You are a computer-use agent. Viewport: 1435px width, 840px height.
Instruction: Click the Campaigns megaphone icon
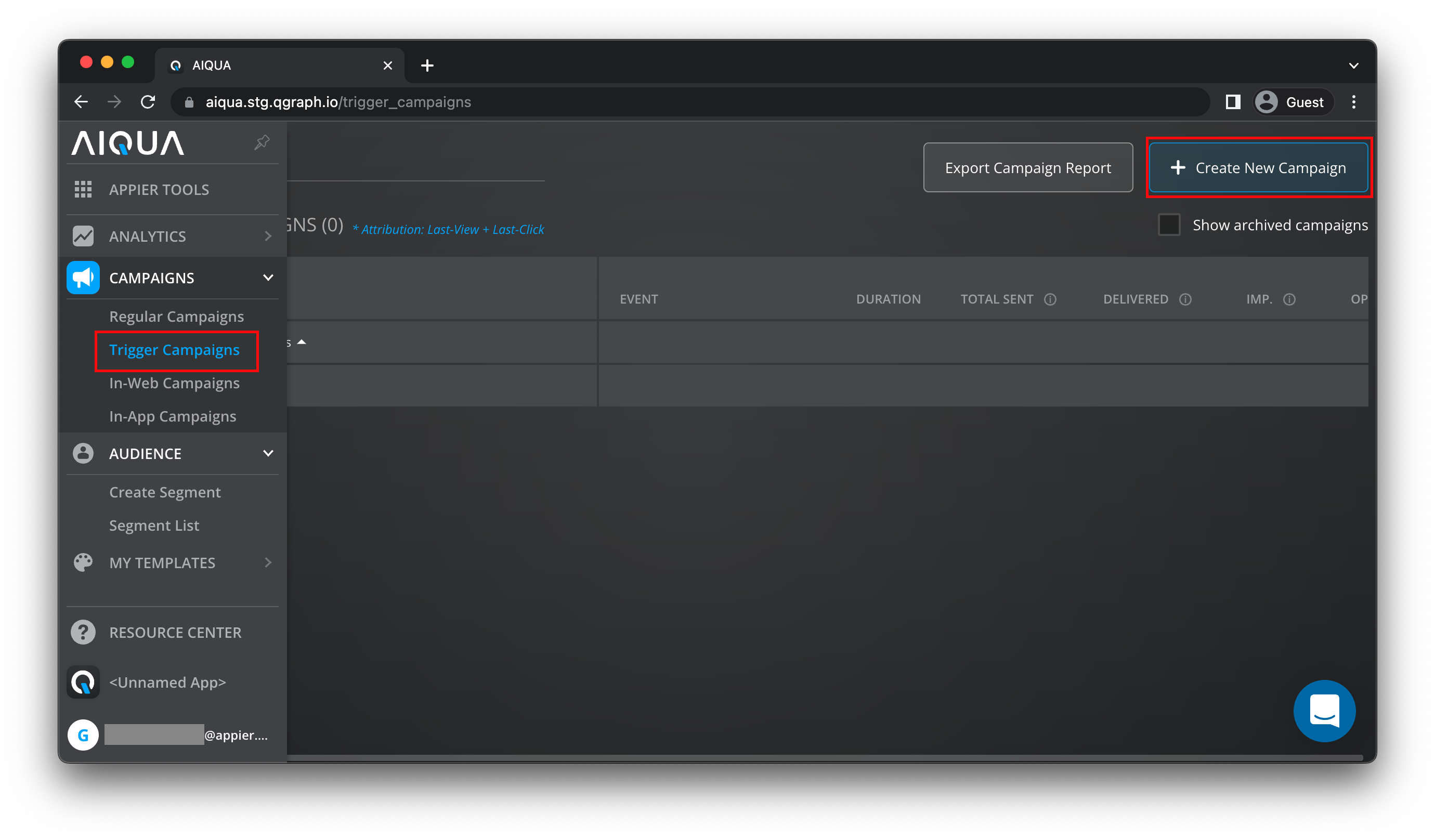[83, 278]
